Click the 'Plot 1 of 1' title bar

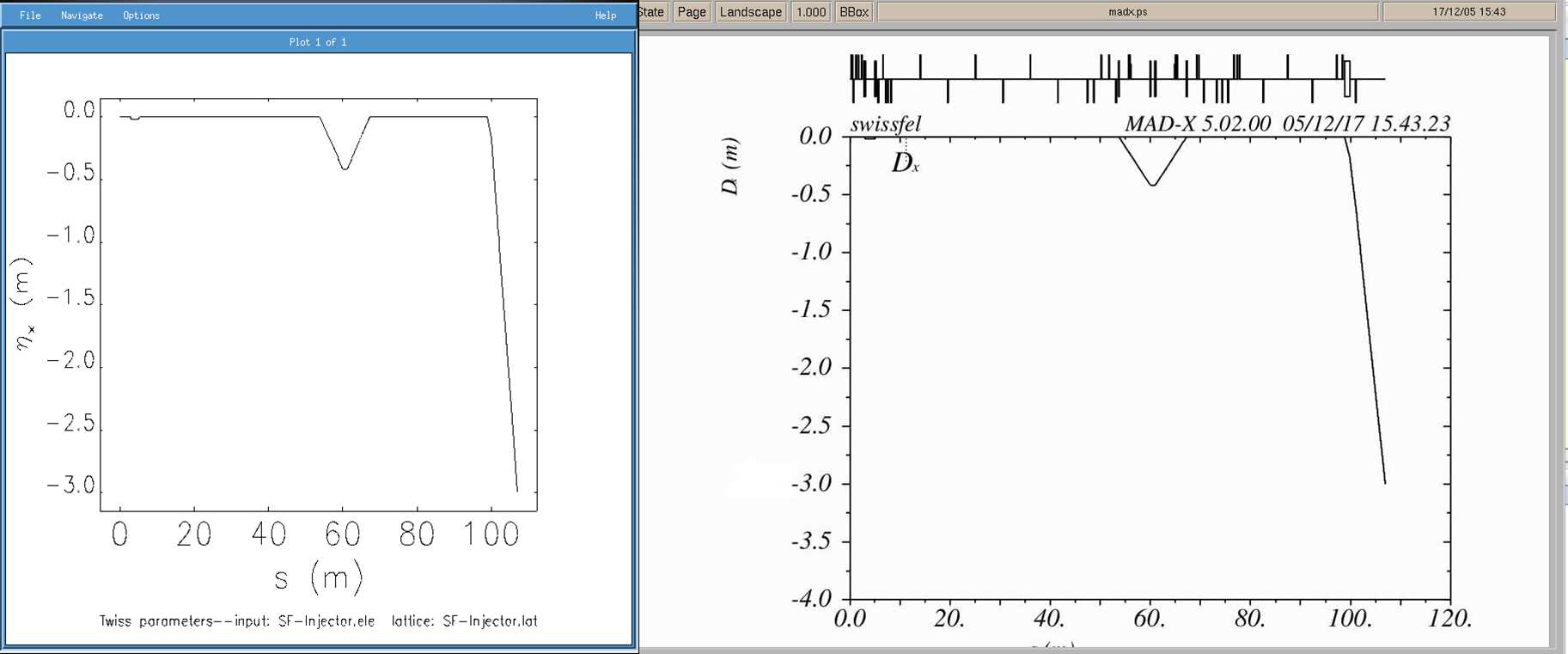point(318,42)
